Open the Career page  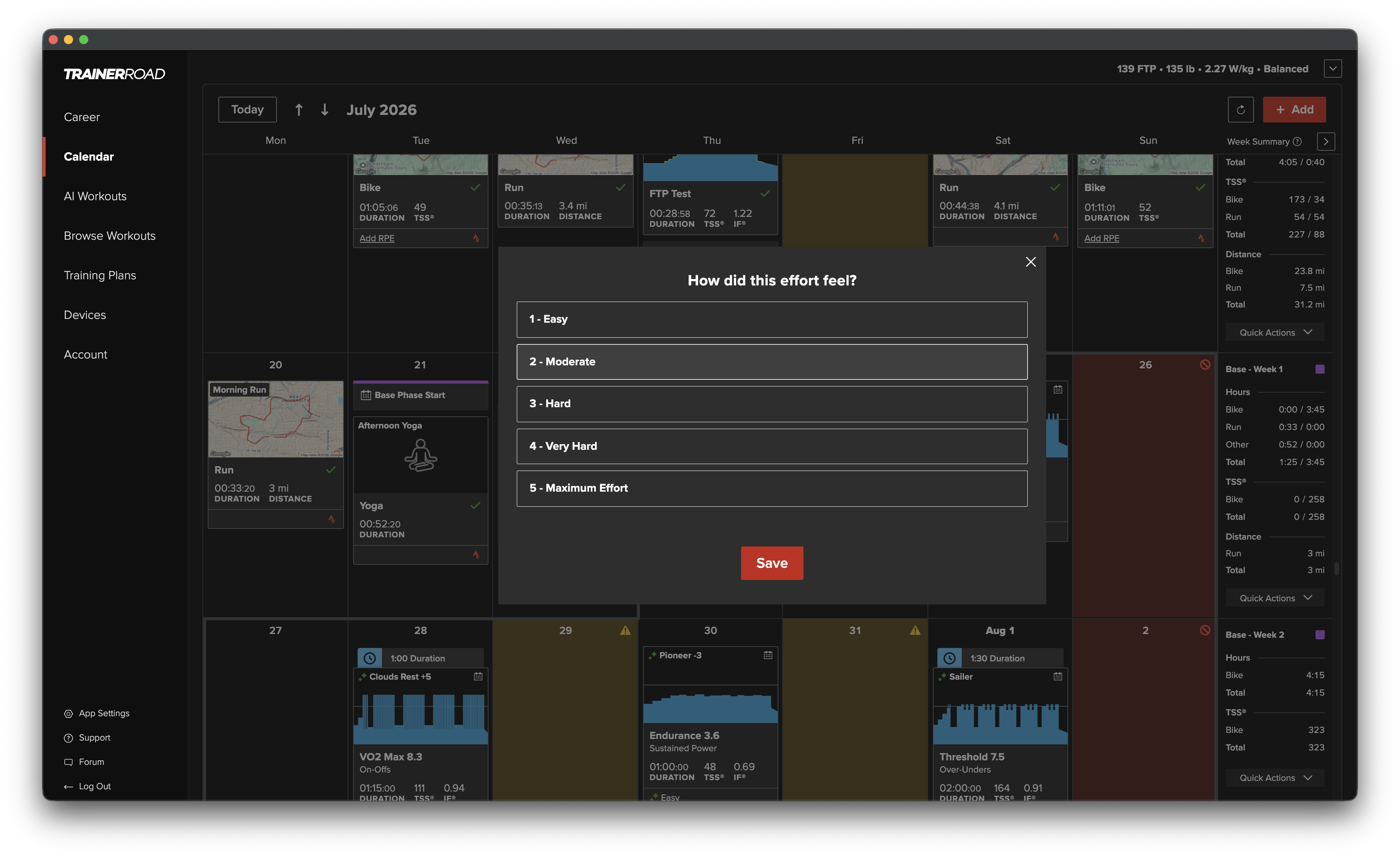tap(82, 117)
